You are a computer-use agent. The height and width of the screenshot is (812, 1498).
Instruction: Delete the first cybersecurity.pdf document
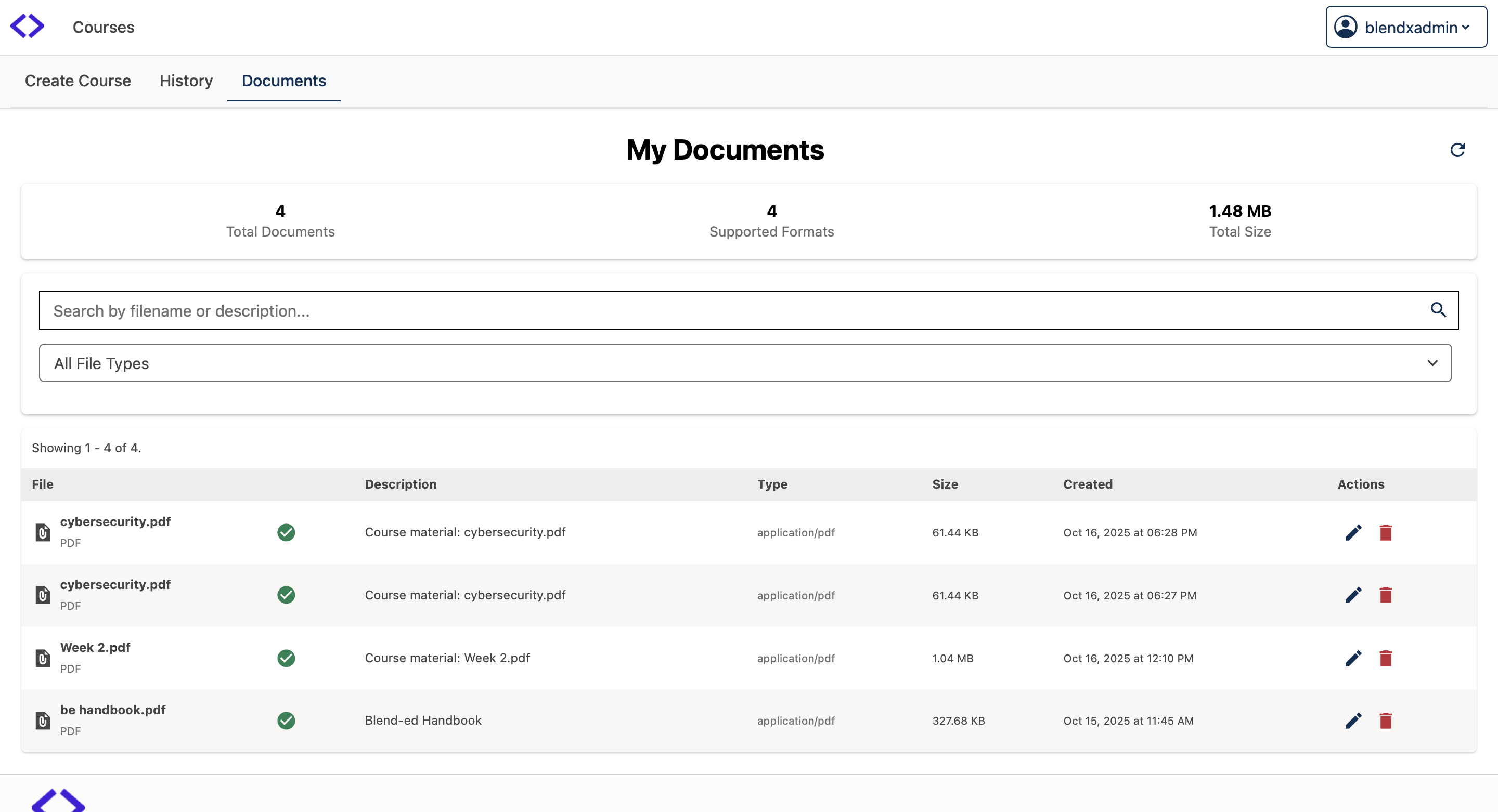(x=1385, y=532)
